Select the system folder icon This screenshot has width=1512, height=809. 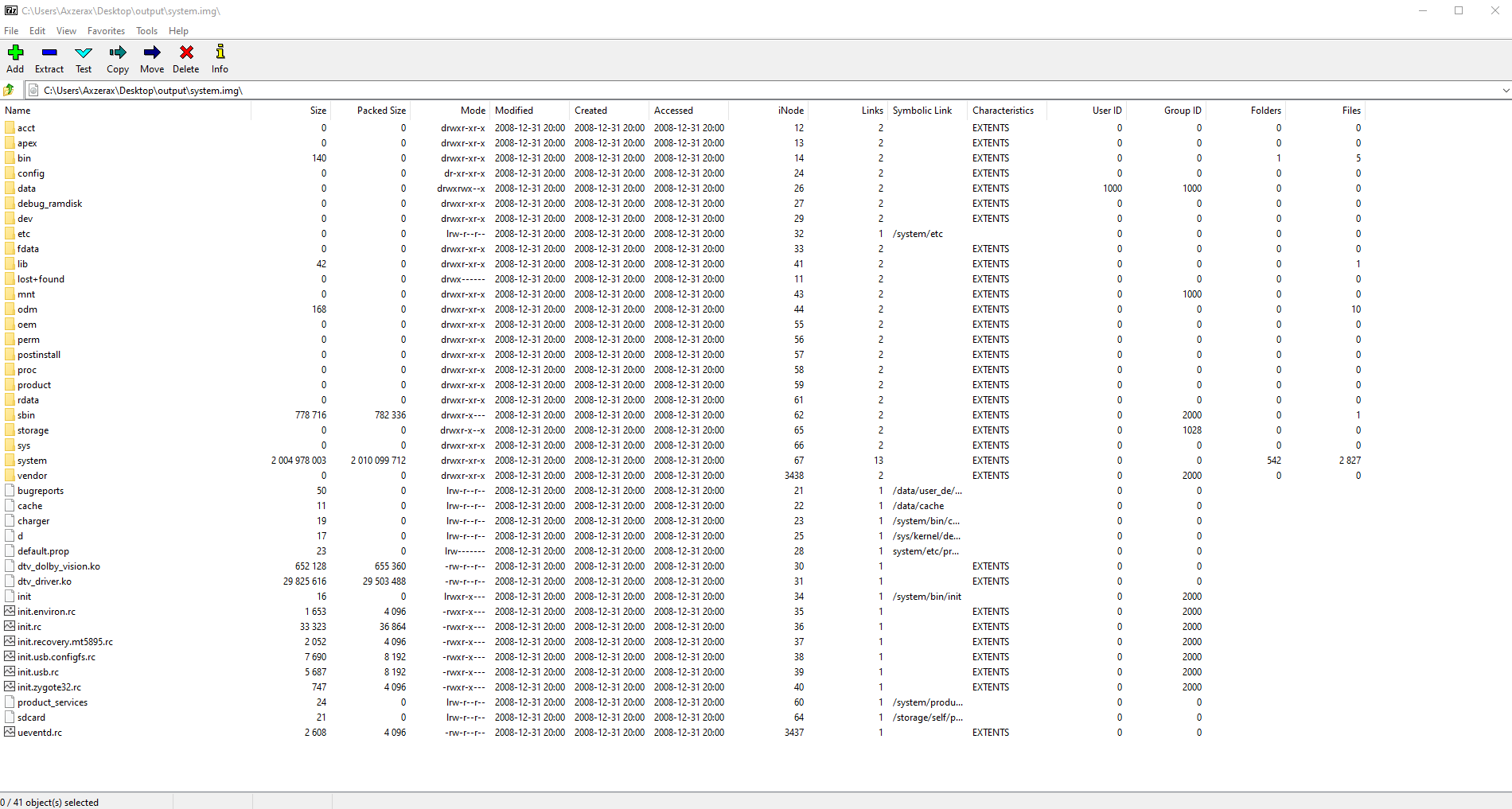pos(10,460)
